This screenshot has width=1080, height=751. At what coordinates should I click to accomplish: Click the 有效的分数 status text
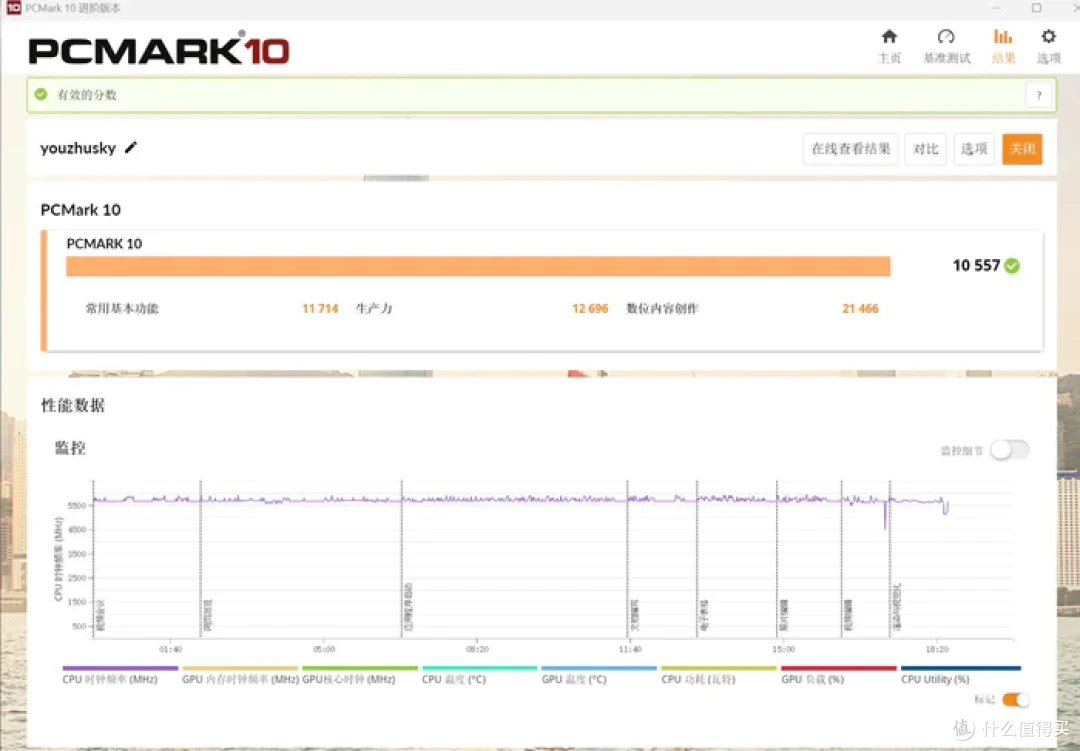point(87,95)
